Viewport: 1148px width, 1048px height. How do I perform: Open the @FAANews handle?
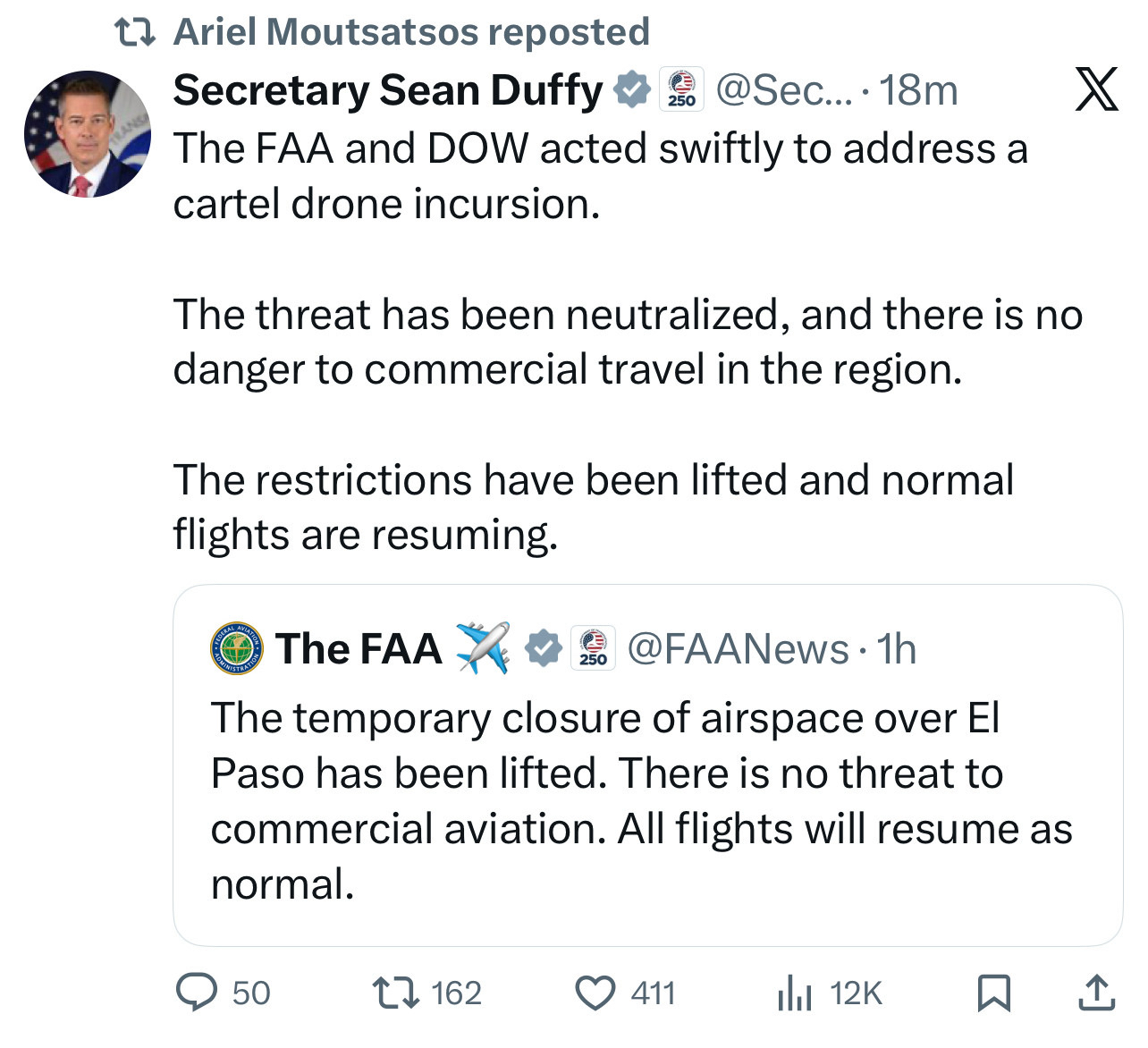(738, 649)
